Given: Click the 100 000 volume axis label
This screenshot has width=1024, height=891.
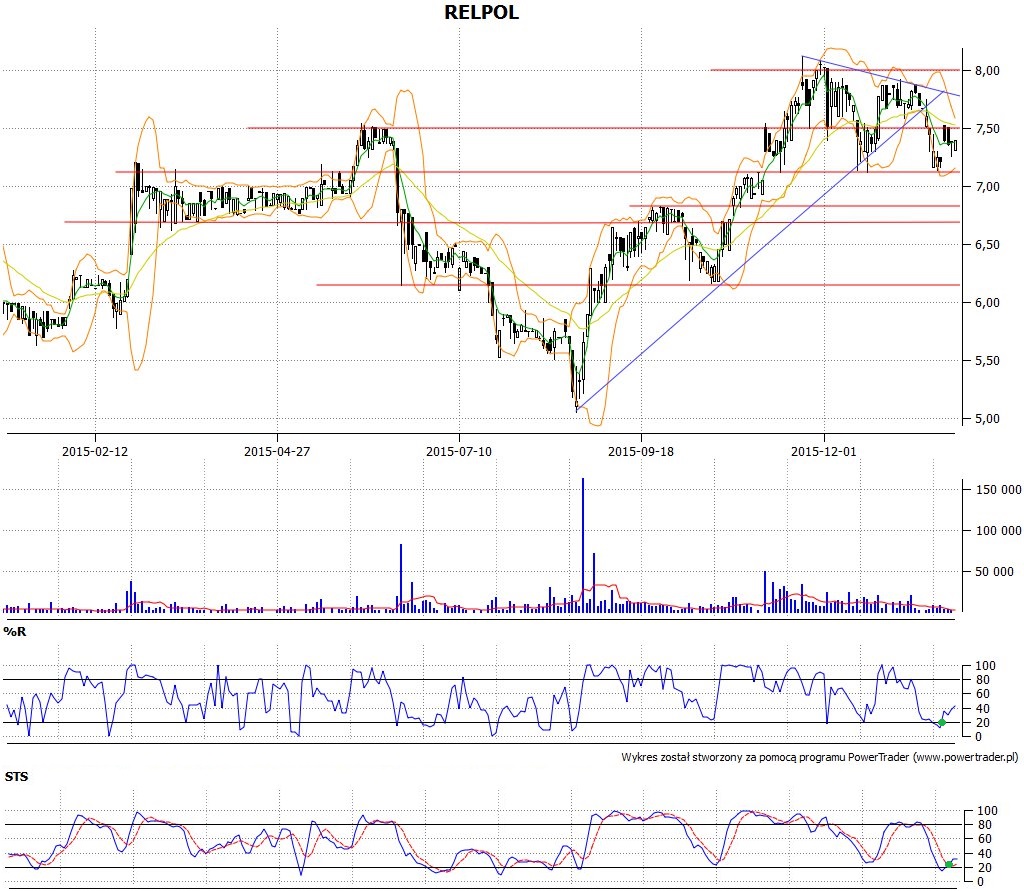Looking at the screenshot, I should coord(998,530).
